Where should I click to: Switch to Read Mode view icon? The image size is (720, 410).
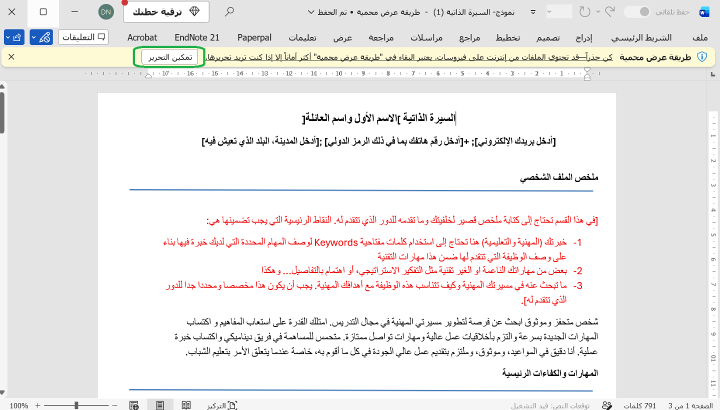pos(186,405)
